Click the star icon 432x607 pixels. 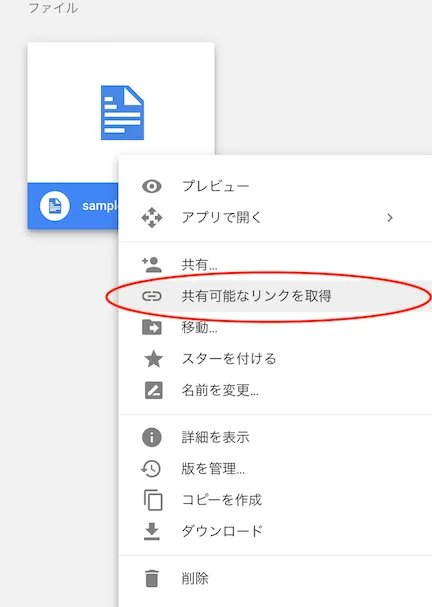(153, 358)
